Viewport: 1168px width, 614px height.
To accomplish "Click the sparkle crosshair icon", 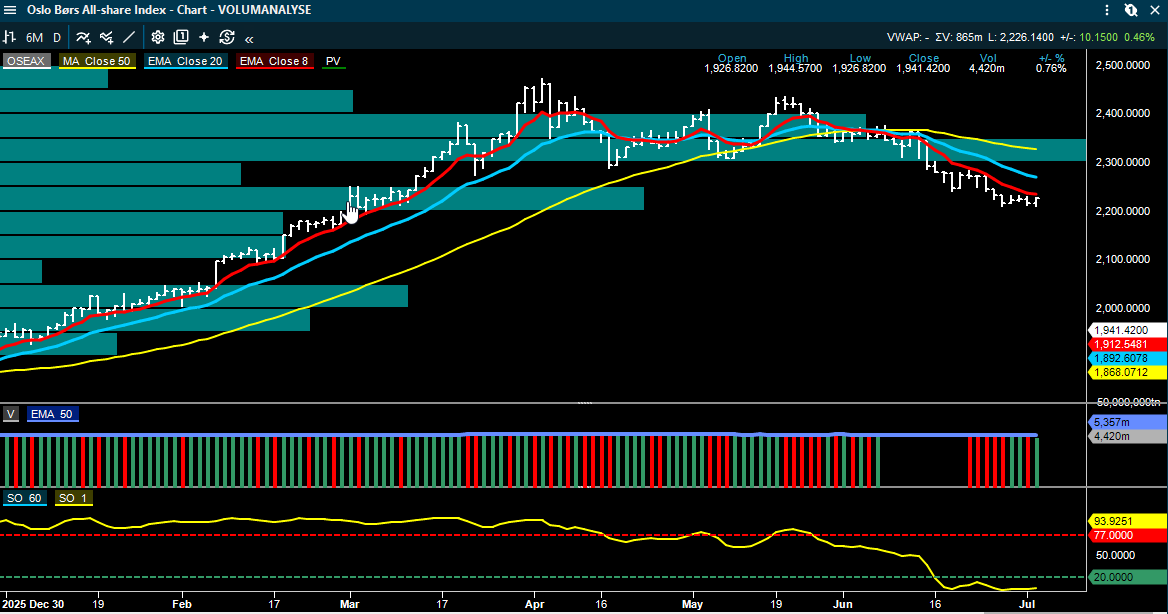I will 204,37.
